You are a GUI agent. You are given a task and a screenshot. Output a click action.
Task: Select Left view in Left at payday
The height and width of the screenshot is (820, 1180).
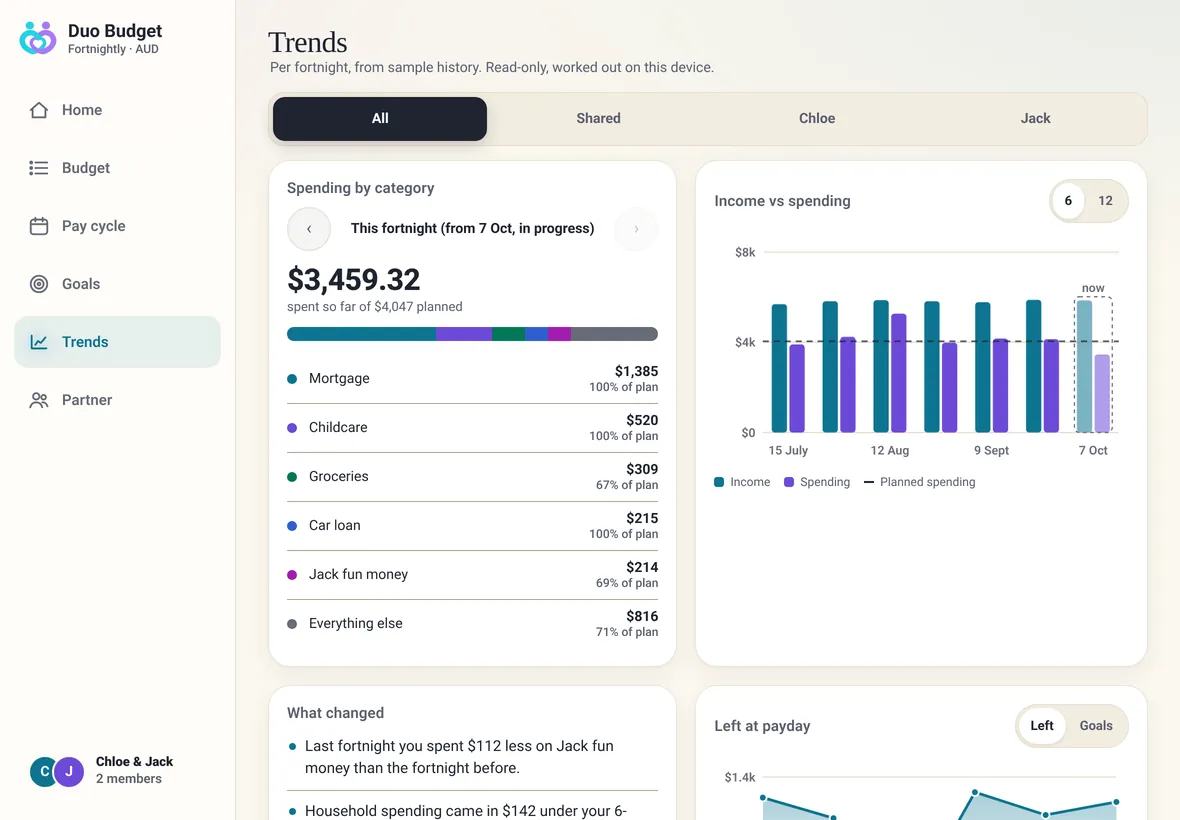click(x=1042, y=725)
